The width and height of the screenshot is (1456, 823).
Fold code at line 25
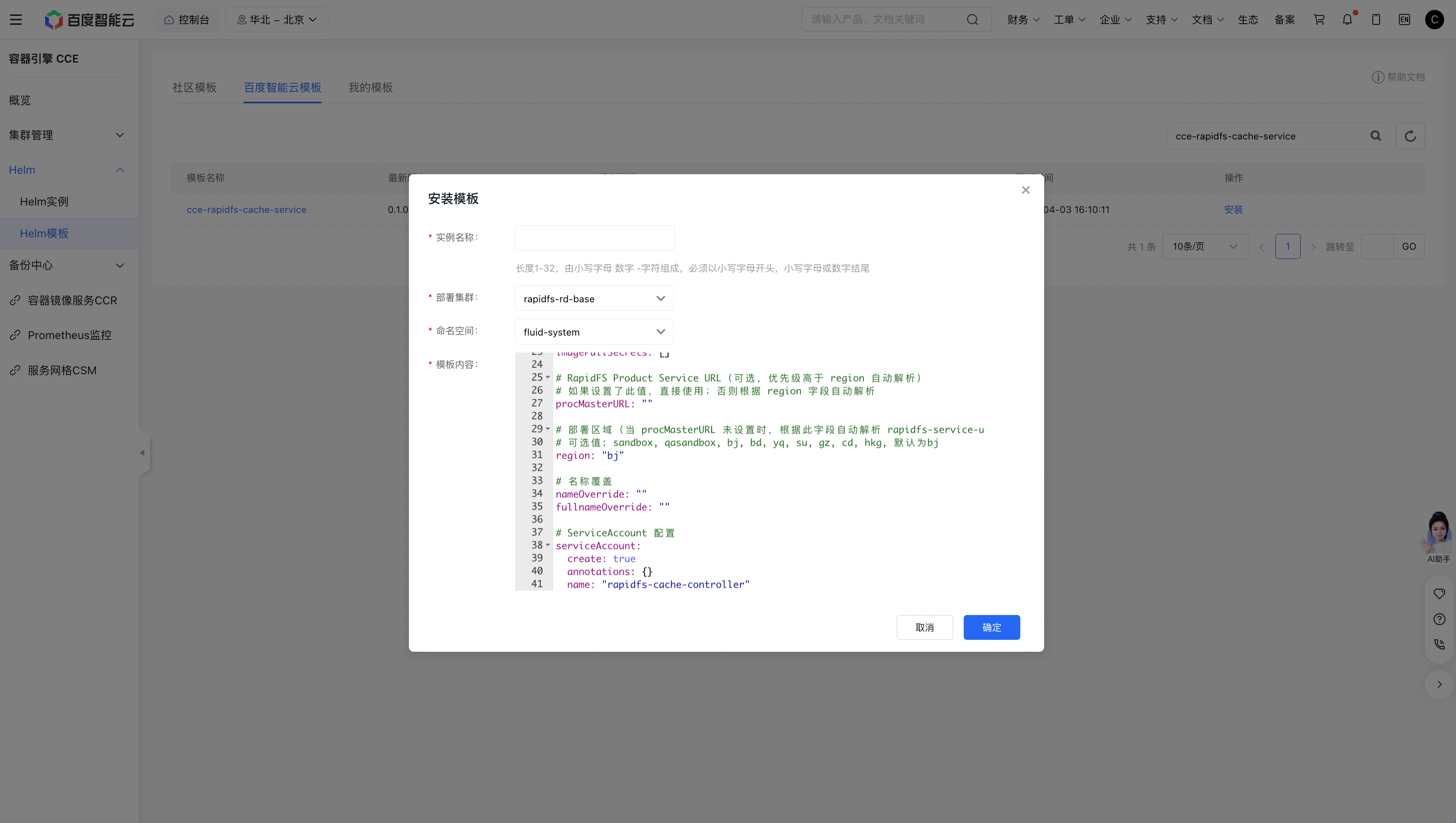click(548, 377)
